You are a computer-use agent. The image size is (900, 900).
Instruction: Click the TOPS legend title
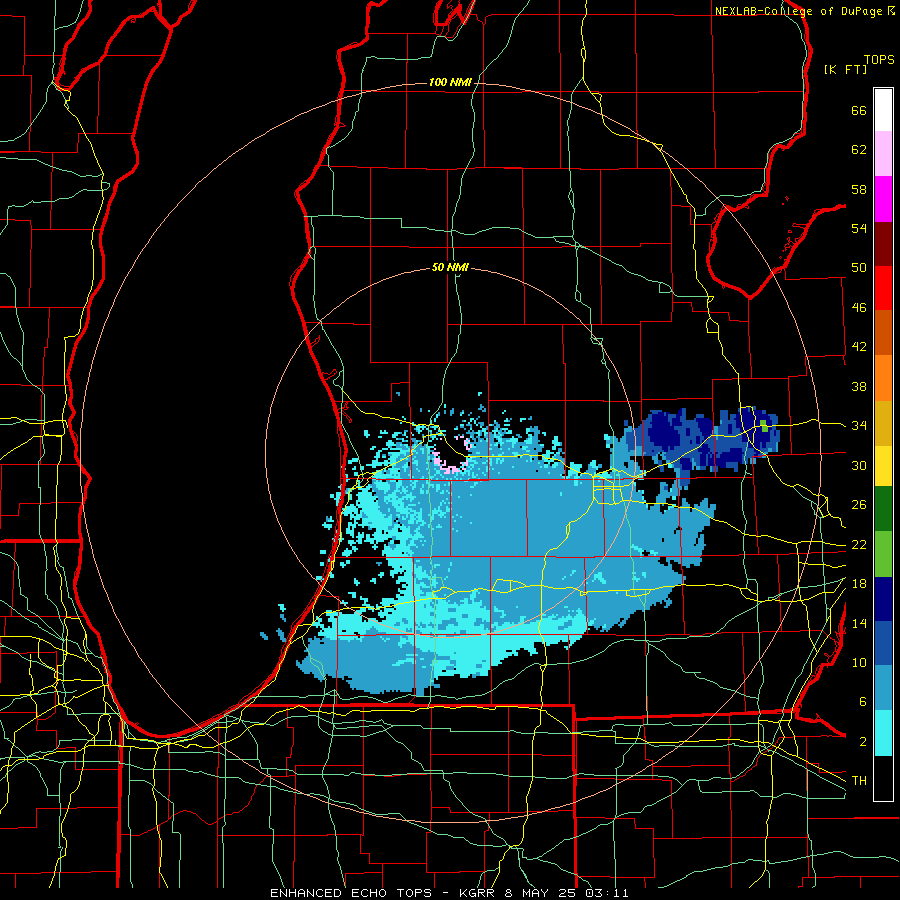point(879,59)
